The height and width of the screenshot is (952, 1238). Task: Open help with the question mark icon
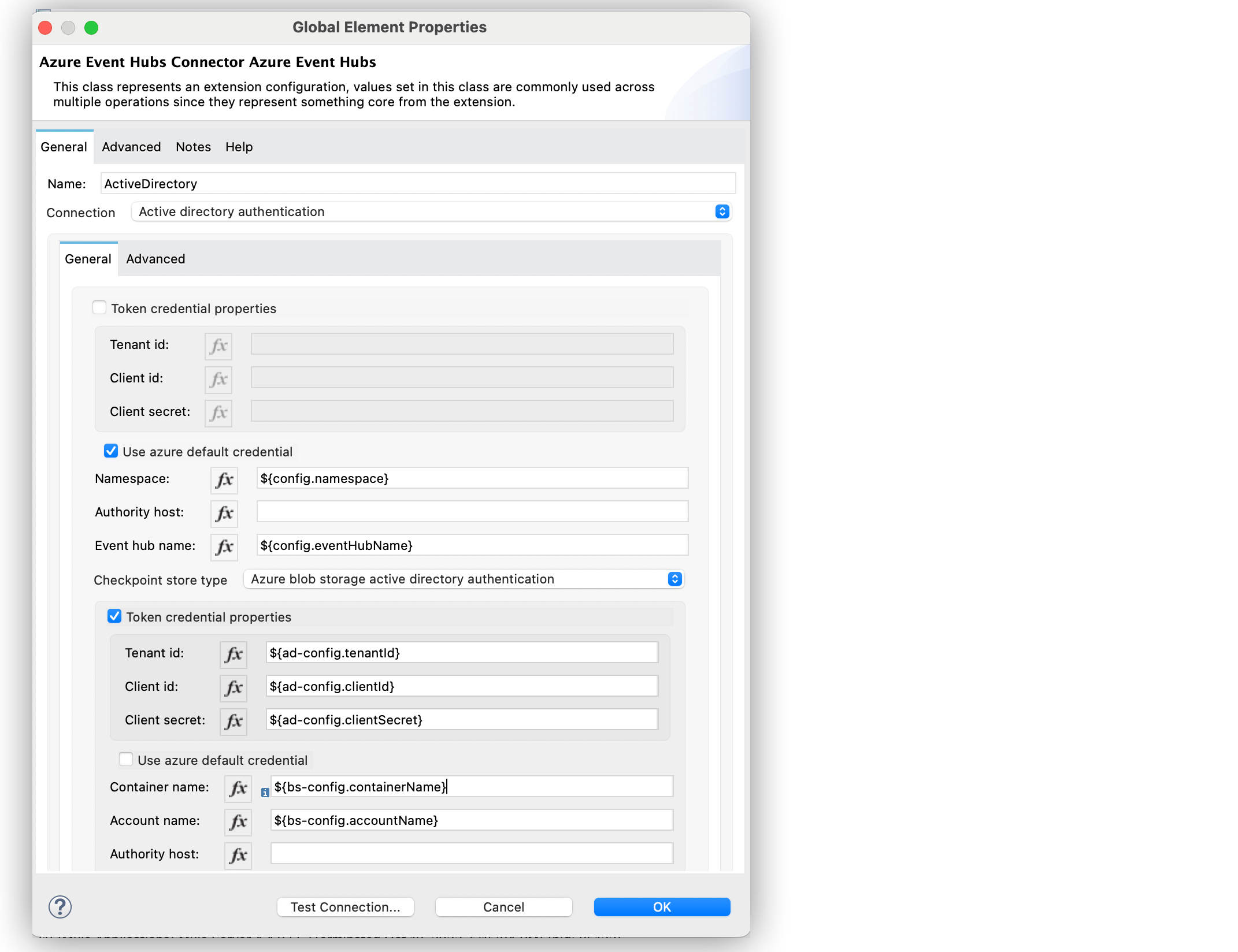pyautogui.click(x=60, y=906)
